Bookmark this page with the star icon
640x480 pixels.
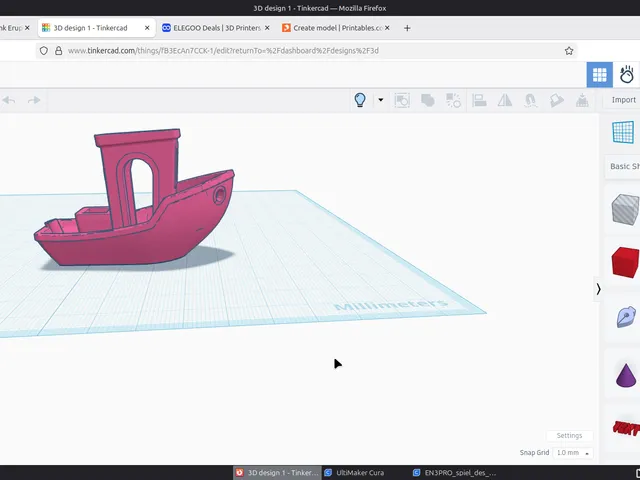[x=569, y=51]
